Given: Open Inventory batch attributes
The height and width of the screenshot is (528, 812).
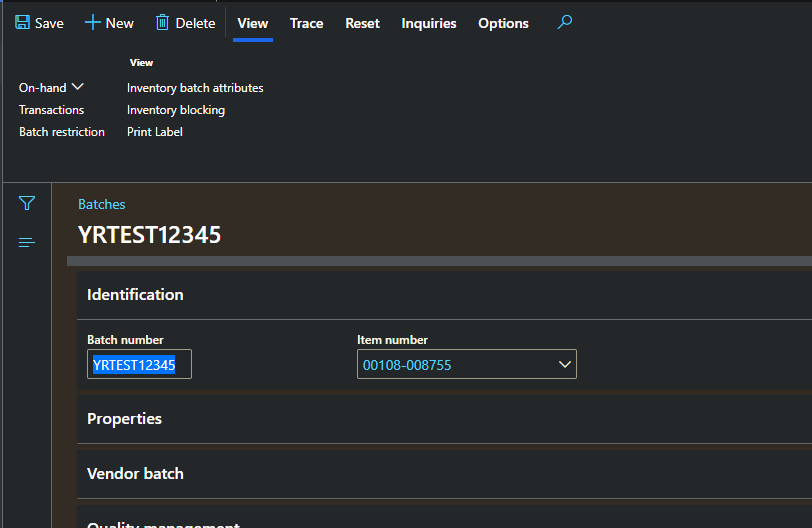Looking at the screenshot, I should tap(195, 88).
